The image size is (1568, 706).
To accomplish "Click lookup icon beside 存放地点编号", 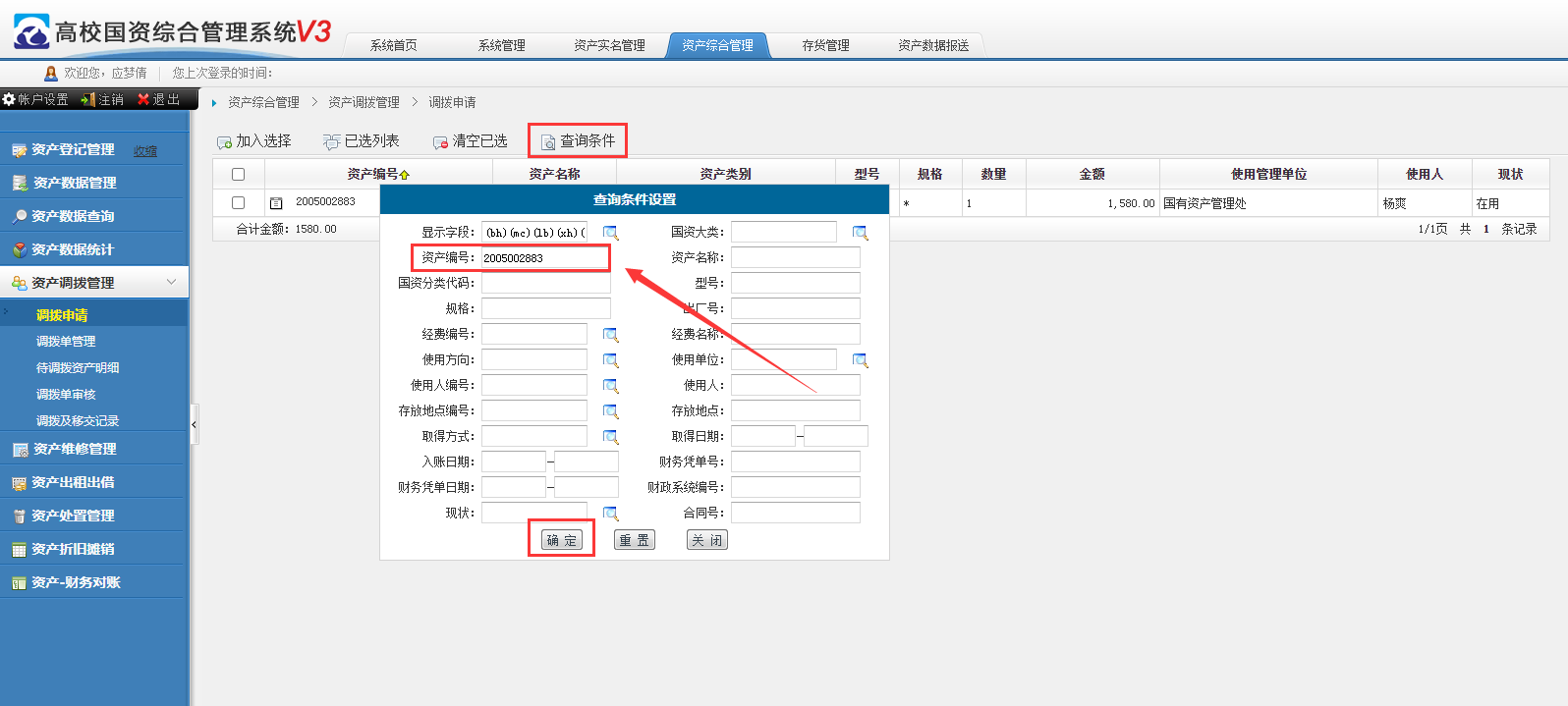I will coord(610,411).
